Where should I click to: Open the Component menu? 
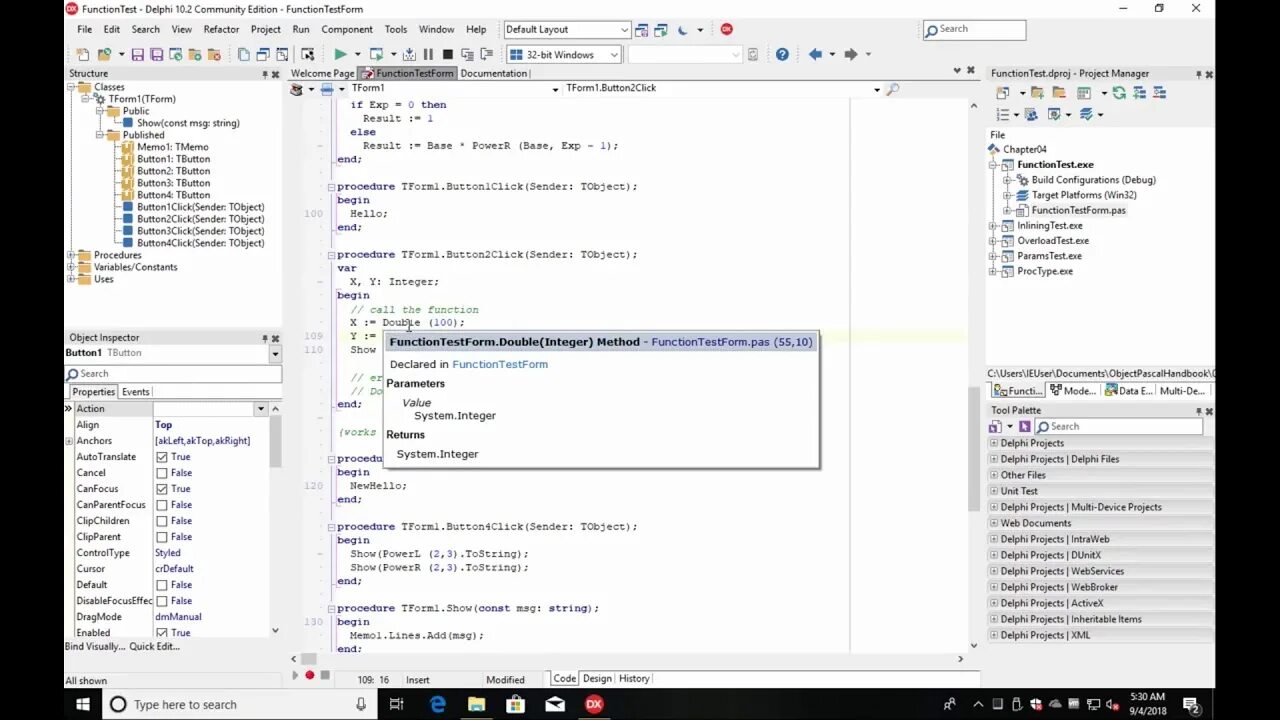pos(347,29)
